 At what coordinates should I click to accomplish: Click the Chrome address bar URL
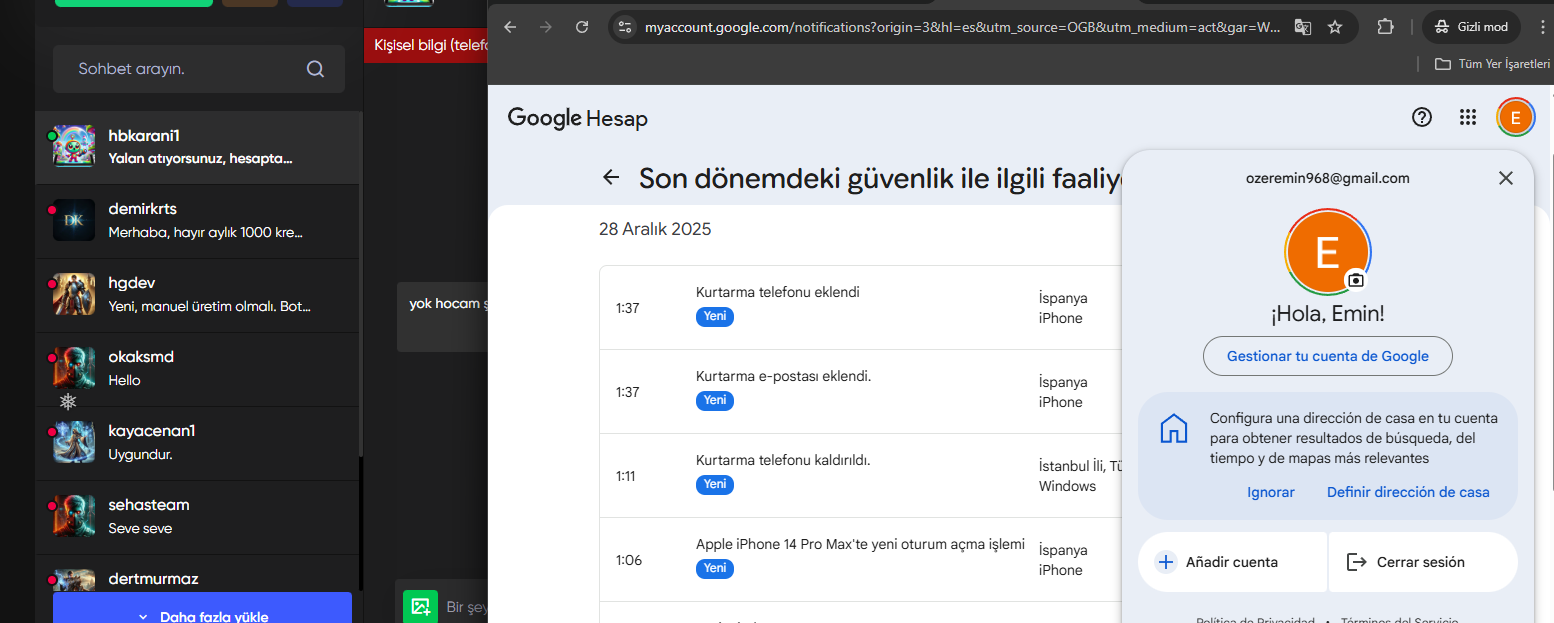click(x=962, y=27)
